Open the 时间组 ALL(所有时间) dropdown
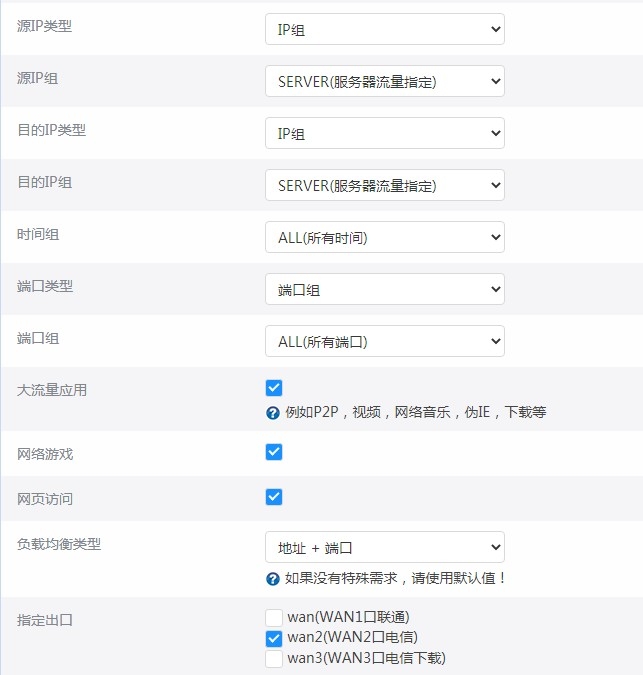 pyautogui.click(x=384, y=237)
